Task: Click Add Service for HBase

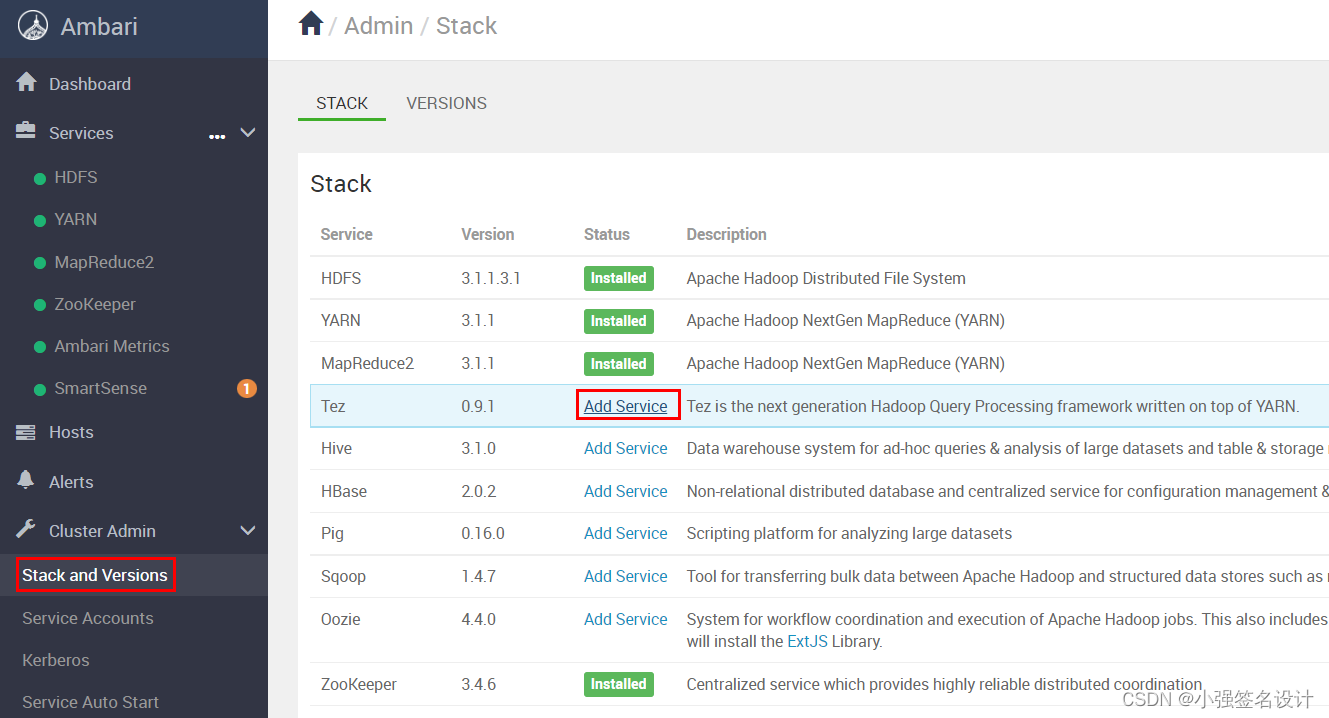Action: click(626, 491)
